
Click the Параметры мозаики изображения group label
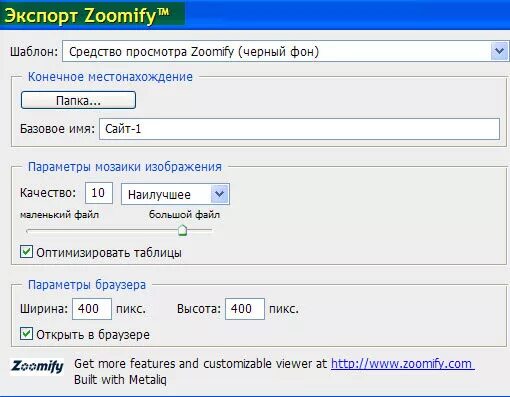tap(125, 167)
